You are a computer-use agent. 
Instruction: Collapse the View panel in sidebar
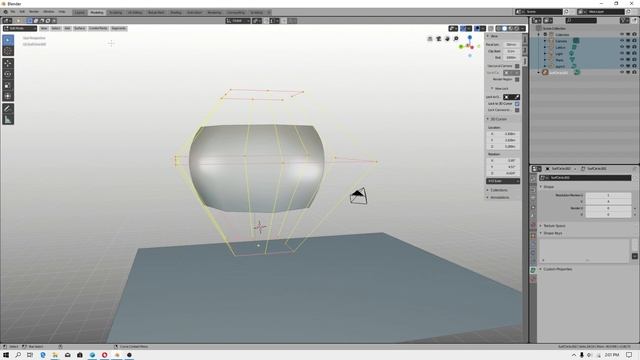tap(488, 36)
